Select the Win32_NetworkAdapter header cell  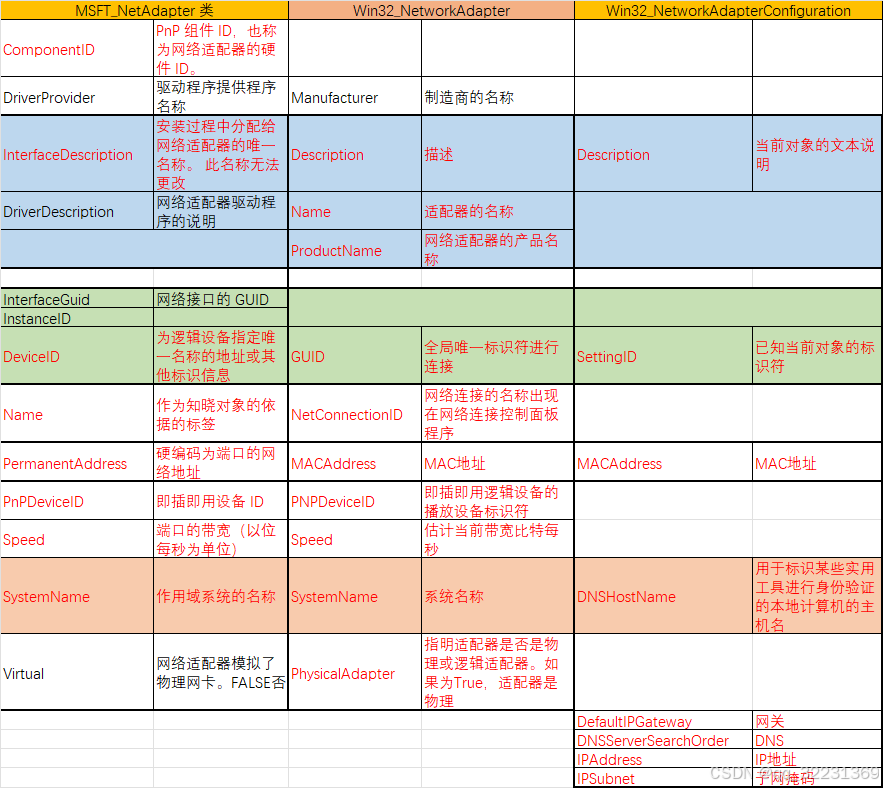(431, 10)
